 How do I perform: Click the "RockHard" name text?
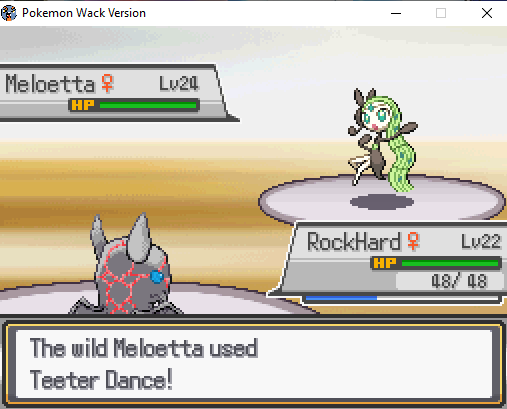pos(353,241)
